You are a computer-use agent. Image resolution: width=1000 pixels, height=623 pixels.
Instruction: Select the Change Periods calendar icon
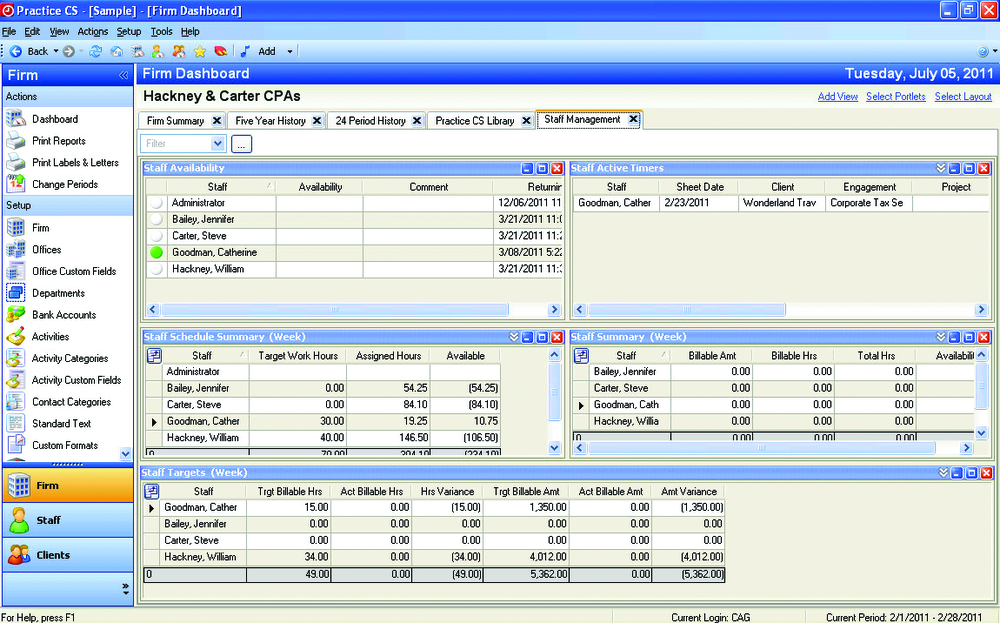tap(16, 184)
